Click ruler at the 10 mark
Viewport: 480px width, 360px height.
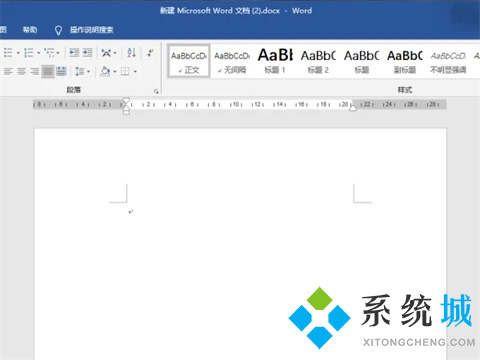click(236, 104)
